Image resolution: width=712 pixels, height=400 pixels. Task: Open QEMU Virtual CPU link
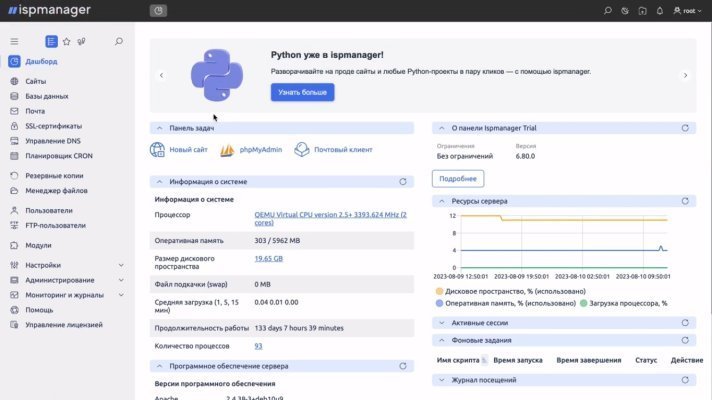[331, 218]
